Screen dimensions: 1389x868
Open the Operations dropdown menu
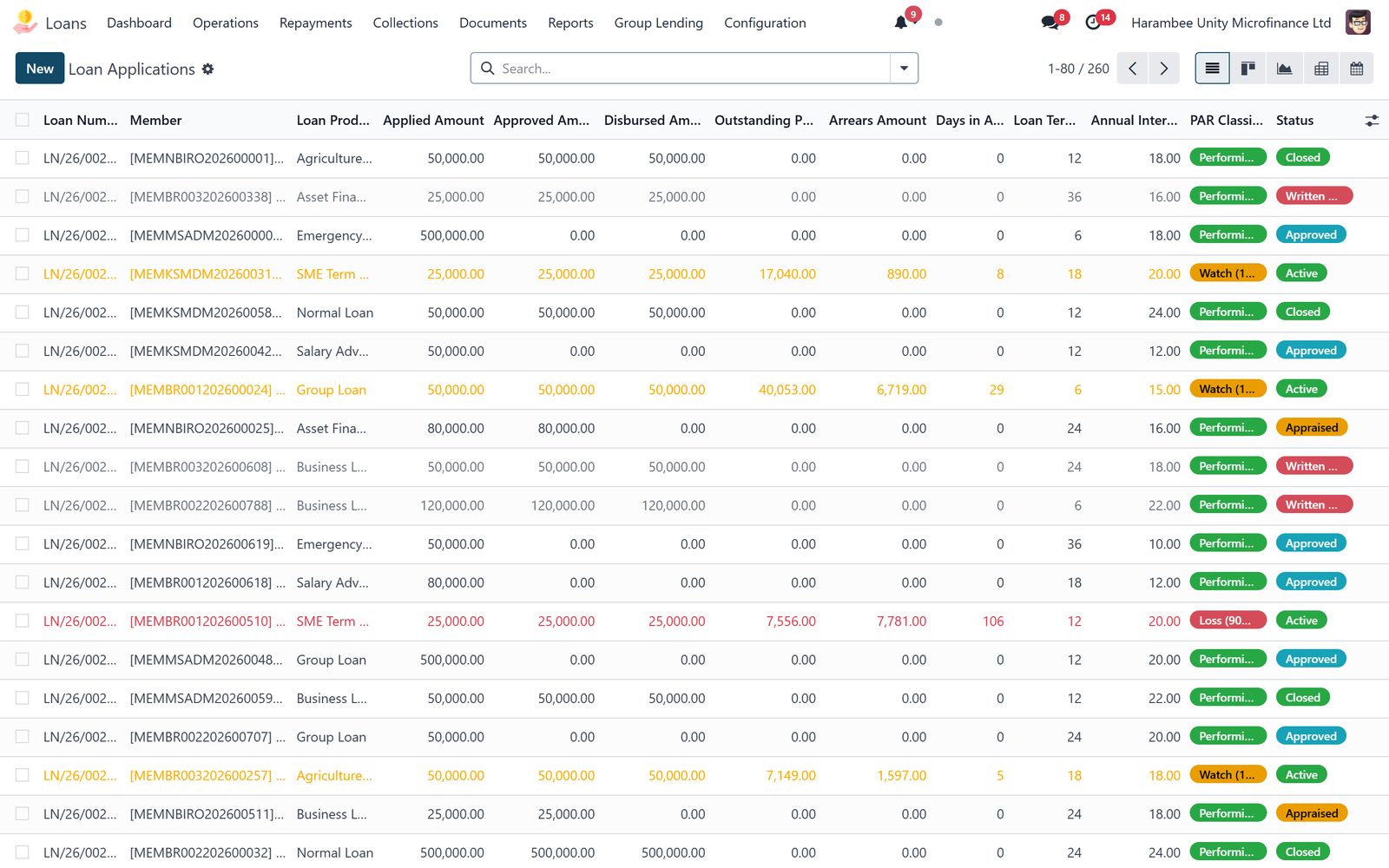tap(226, 23)
